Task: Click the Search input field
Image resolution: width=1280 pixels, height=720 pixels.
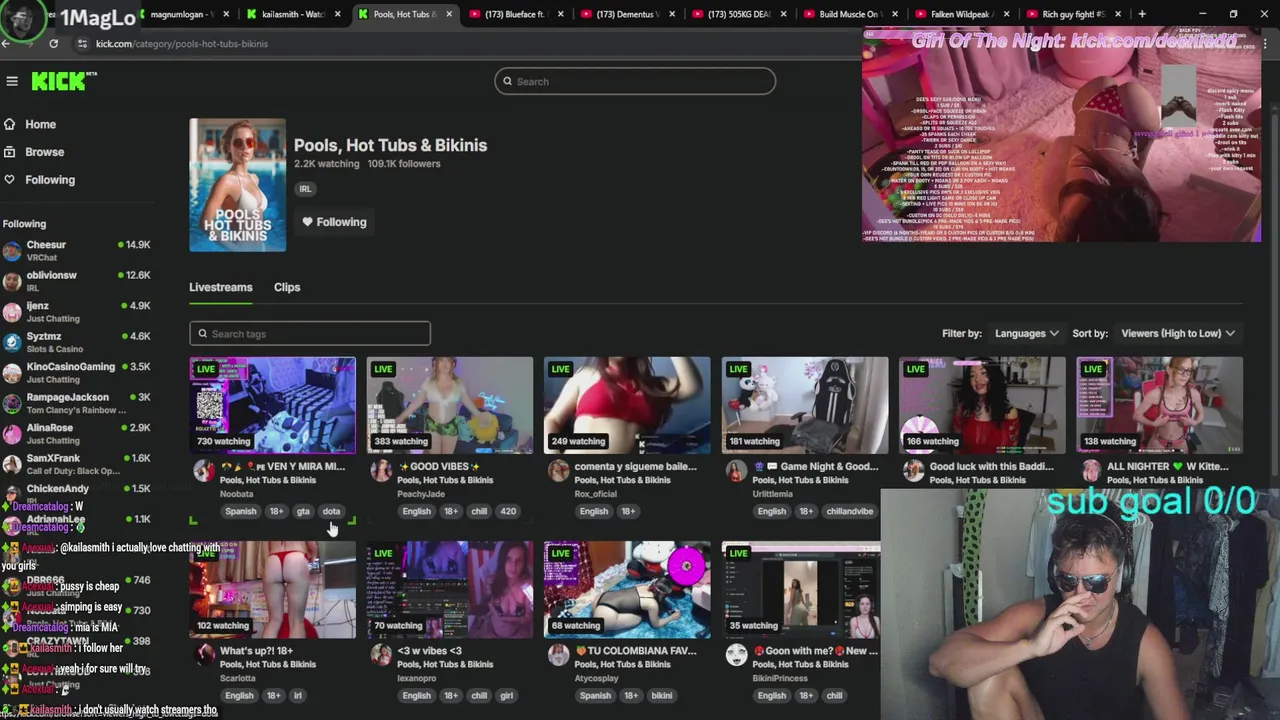Action: click(x=635, y=81)
